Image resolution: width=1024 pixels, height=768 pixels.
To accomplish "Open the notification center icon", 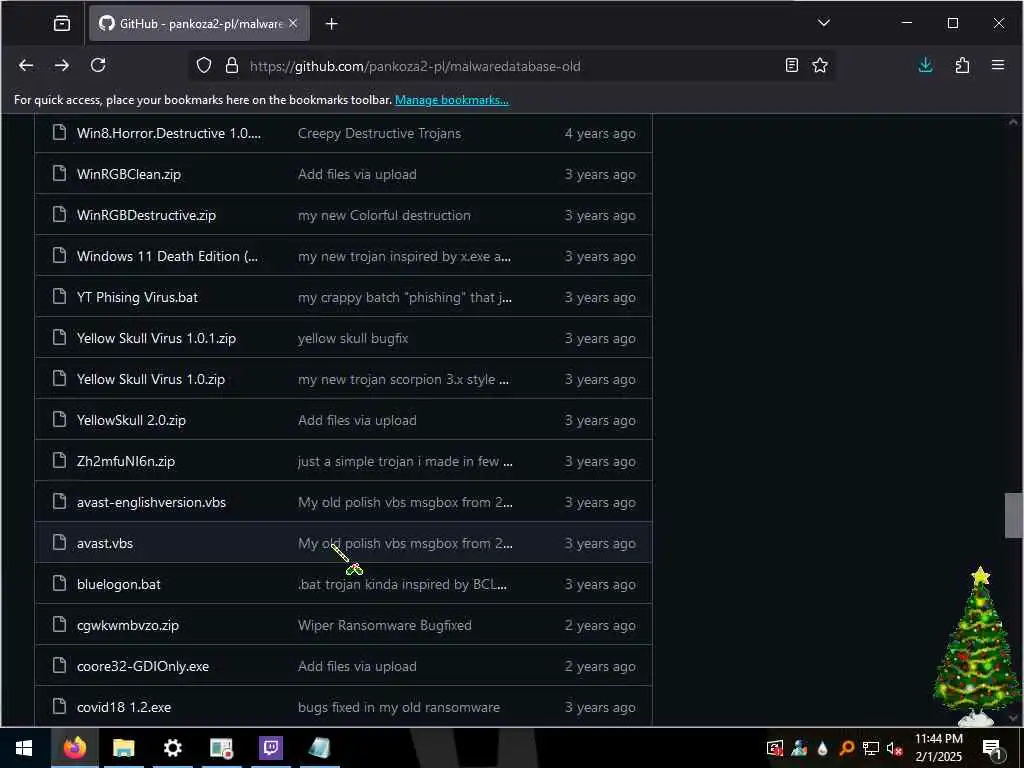I will click(992, 749).
